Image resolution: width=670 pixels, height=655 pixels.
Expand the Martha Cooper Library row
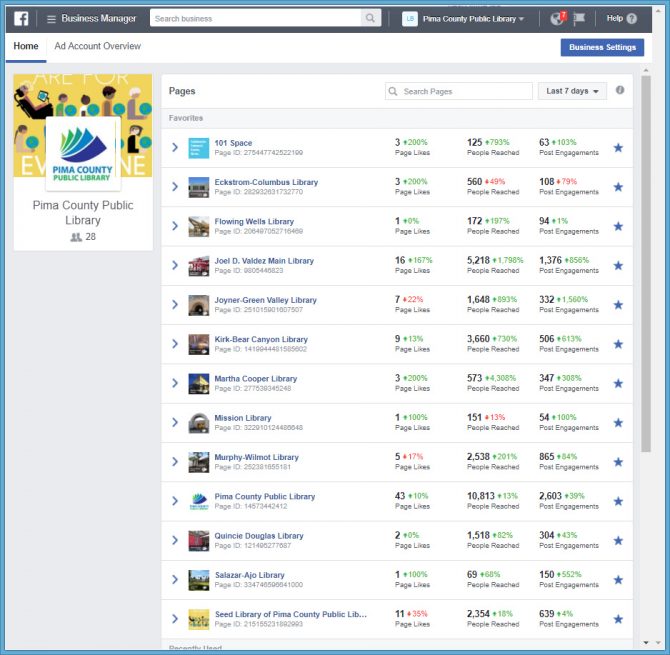click(x=175, y=383)
